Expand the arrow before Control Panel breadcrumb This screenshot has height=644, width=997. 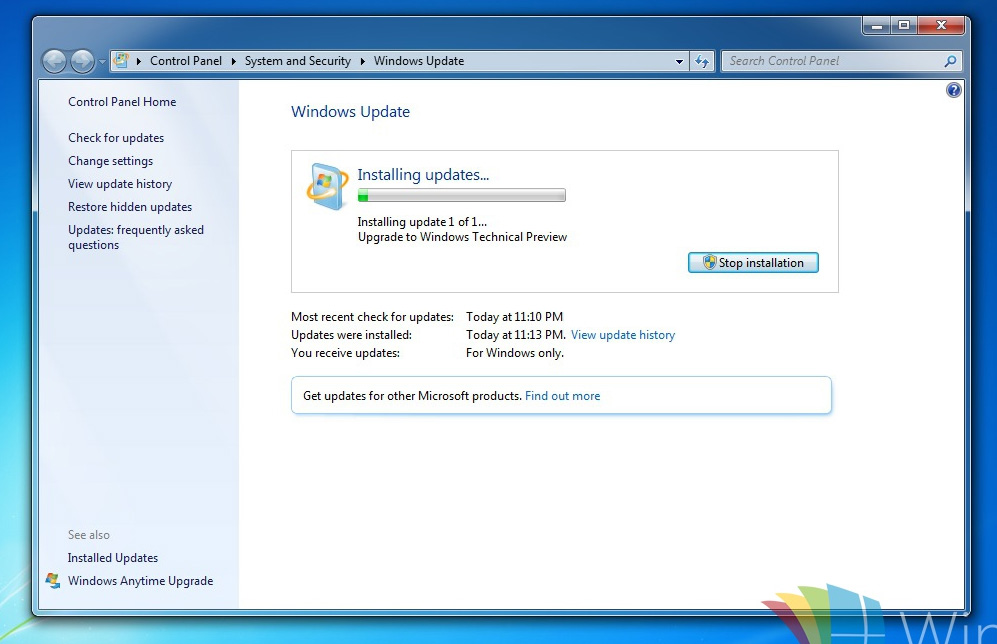click(139, 61)
